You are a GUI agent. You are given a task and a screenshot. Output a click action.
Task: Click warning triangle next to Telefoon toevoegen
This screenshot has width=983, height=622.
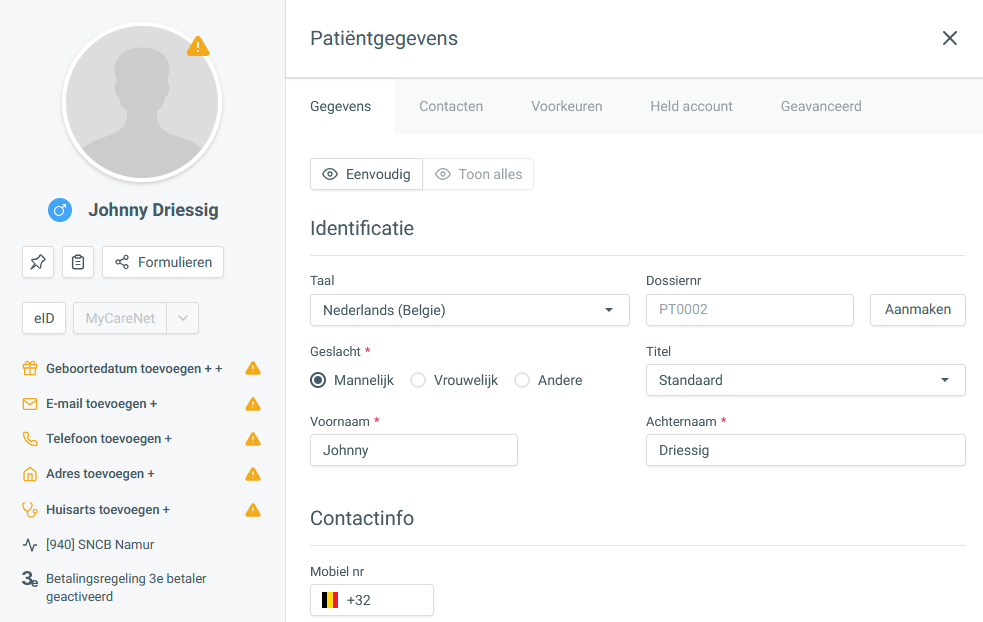point(253,439)
